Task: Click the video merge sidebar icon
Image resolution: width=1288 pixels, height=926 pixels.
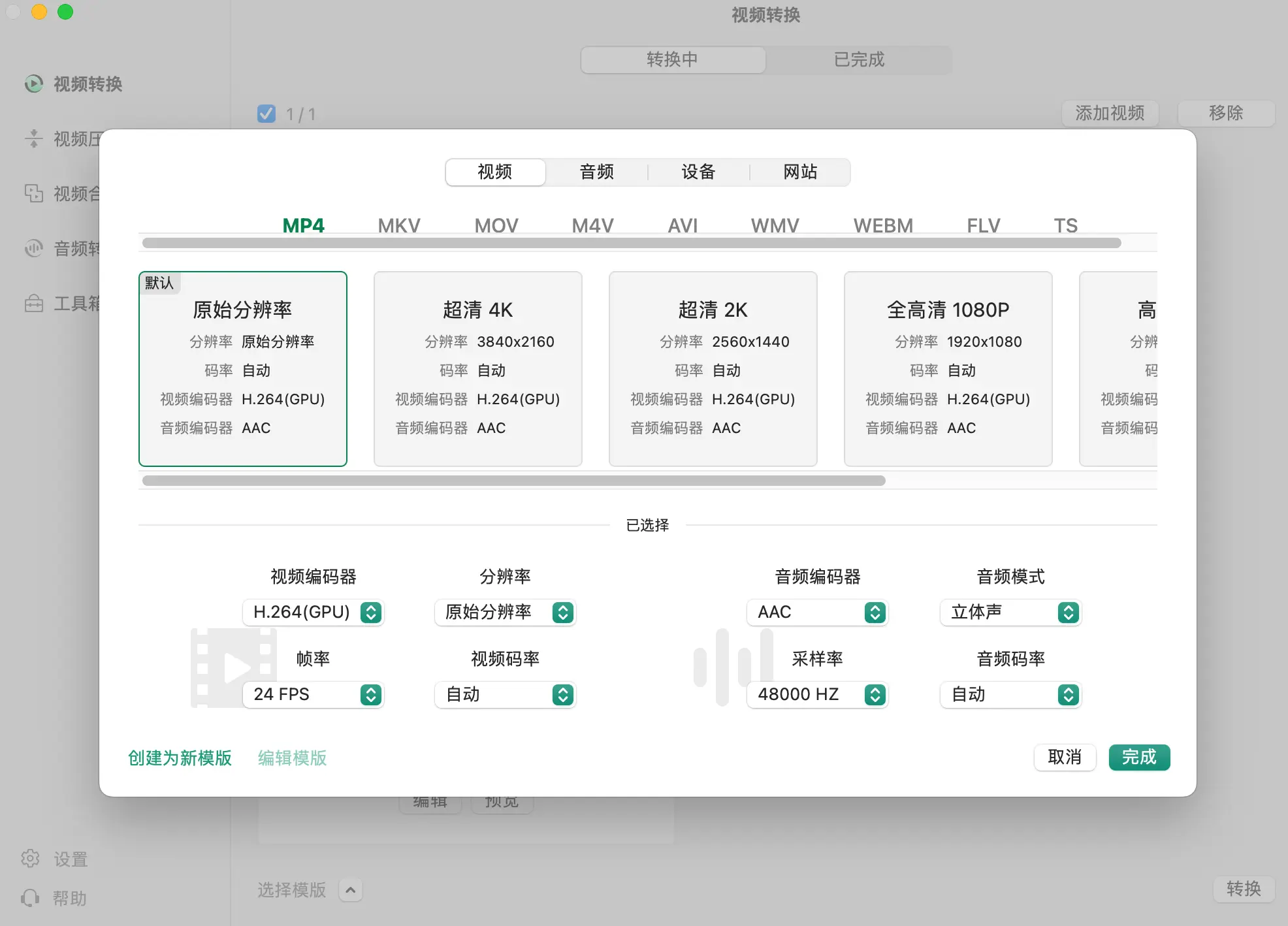Action: [x=34, y=193]
